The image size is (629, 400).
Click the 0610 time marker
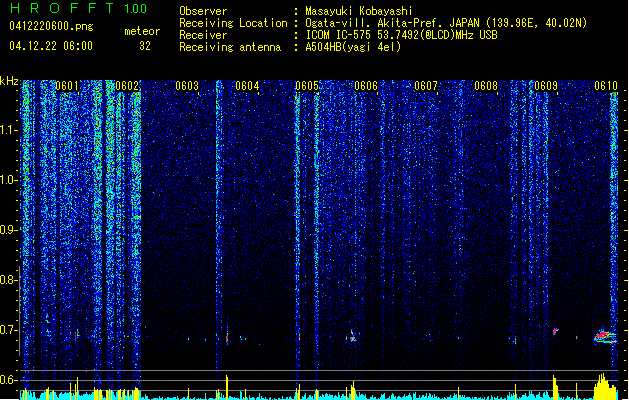click(x=606, y=86)
